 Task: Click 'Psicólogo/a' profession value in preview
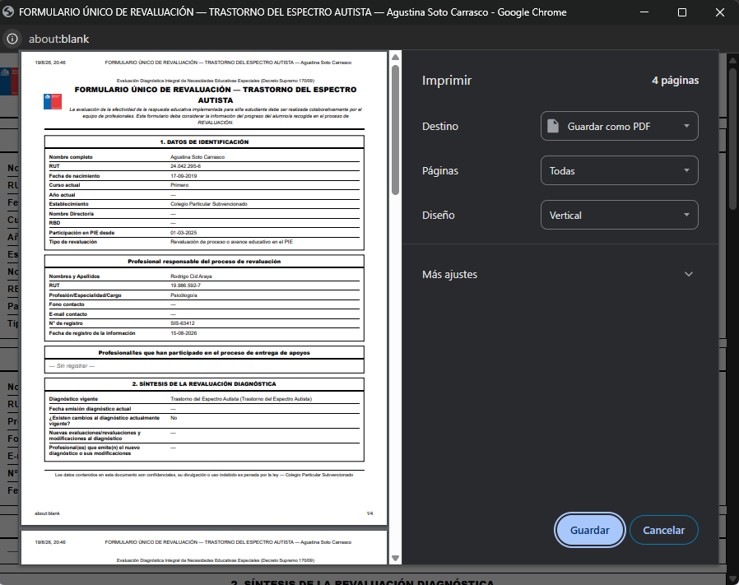click(184, 295)
